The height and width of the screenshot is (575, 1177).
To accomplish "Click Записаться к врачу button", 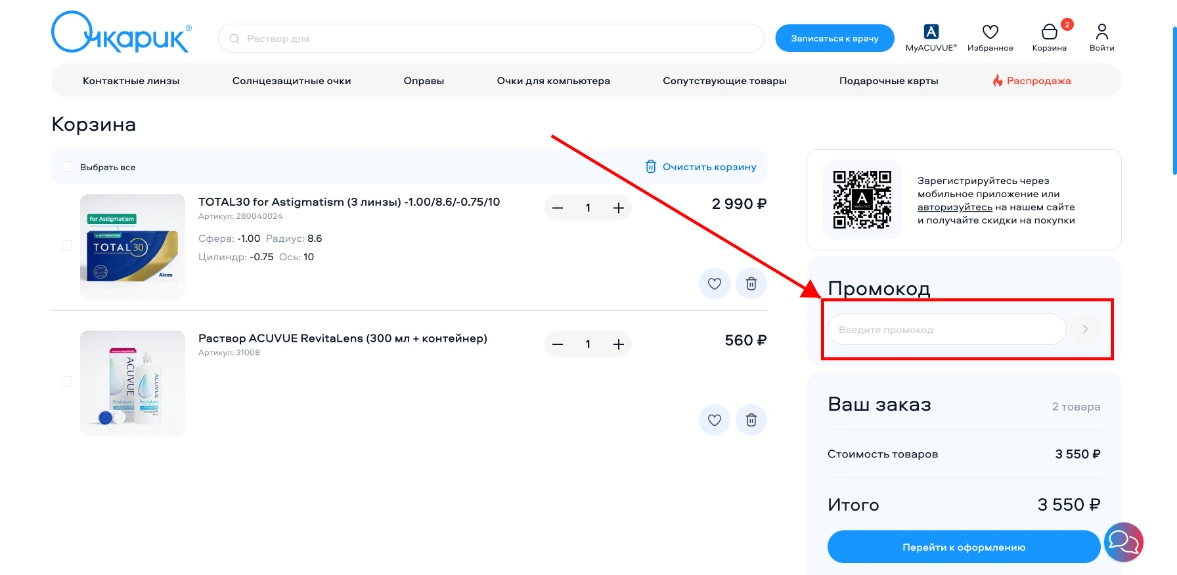I will click(835, 38).
